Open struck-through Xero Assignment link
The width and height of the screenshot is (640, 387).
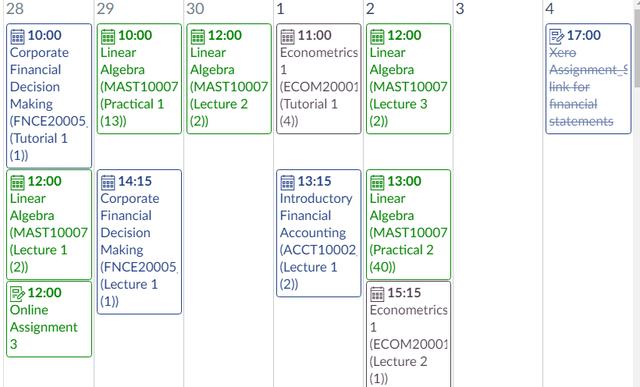588,78
